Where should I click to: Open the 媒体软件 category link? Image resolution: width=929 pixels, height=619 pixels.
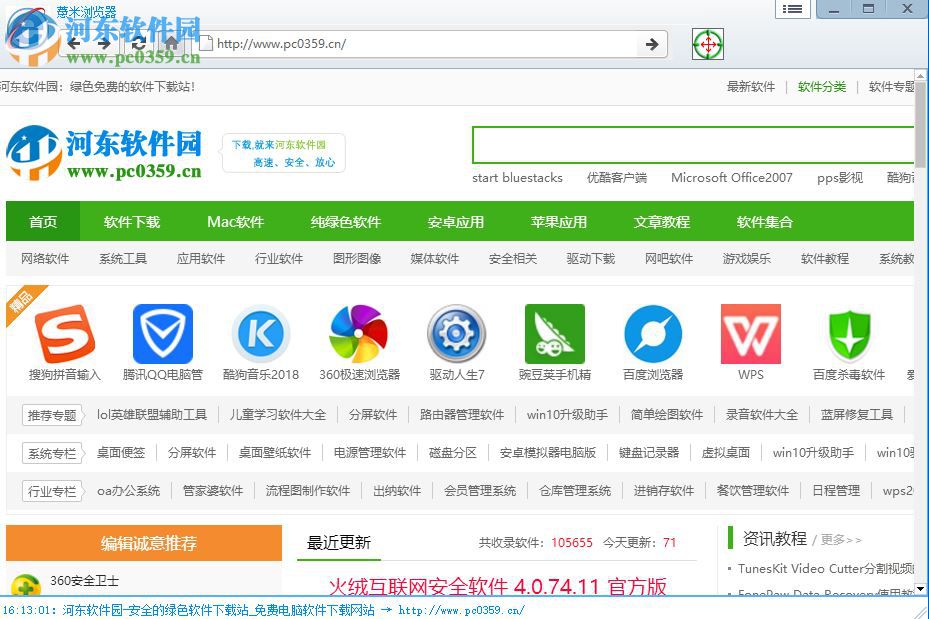[435, 258]
